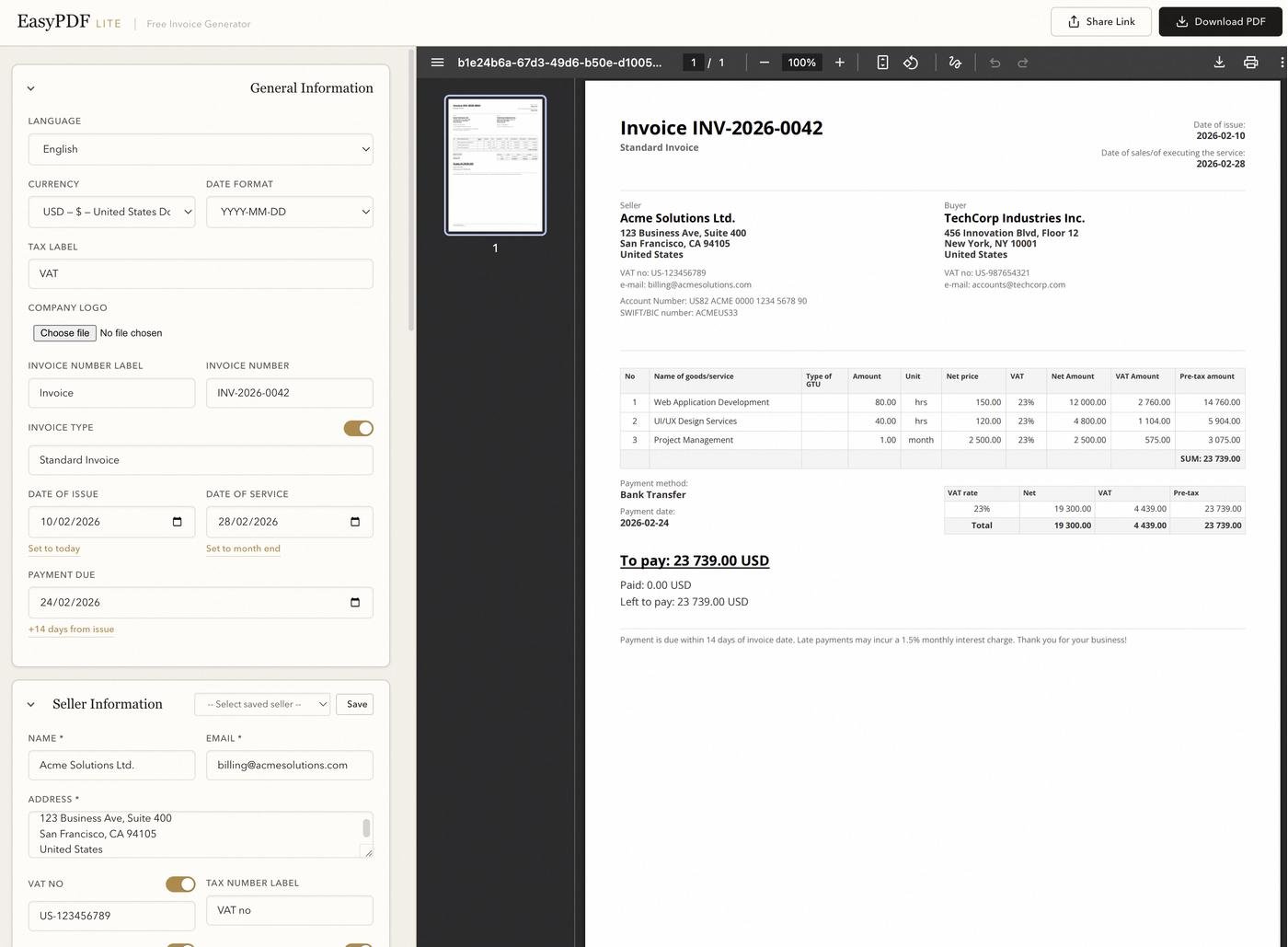This screenshot has height=947, width=1288.
Task: Turn off the VAT No toggle
Action: click(x=180, y=883)
